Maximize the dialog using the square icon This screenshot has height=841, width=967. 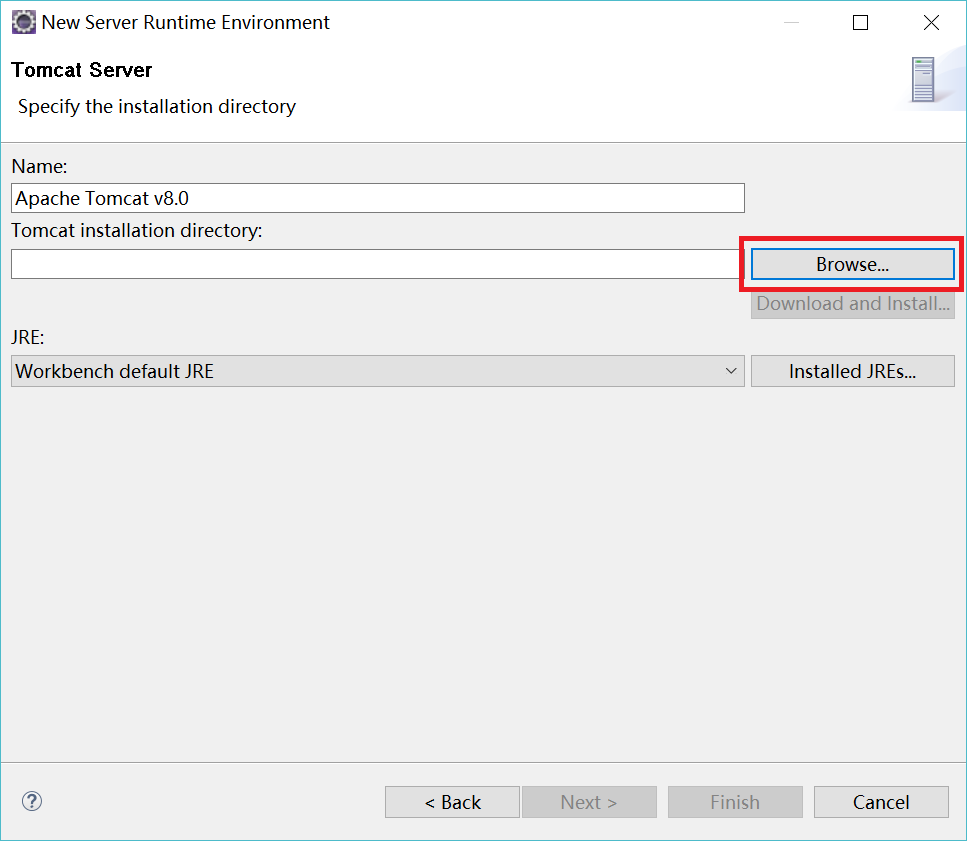pyautogui.click(x=860, y=23)
